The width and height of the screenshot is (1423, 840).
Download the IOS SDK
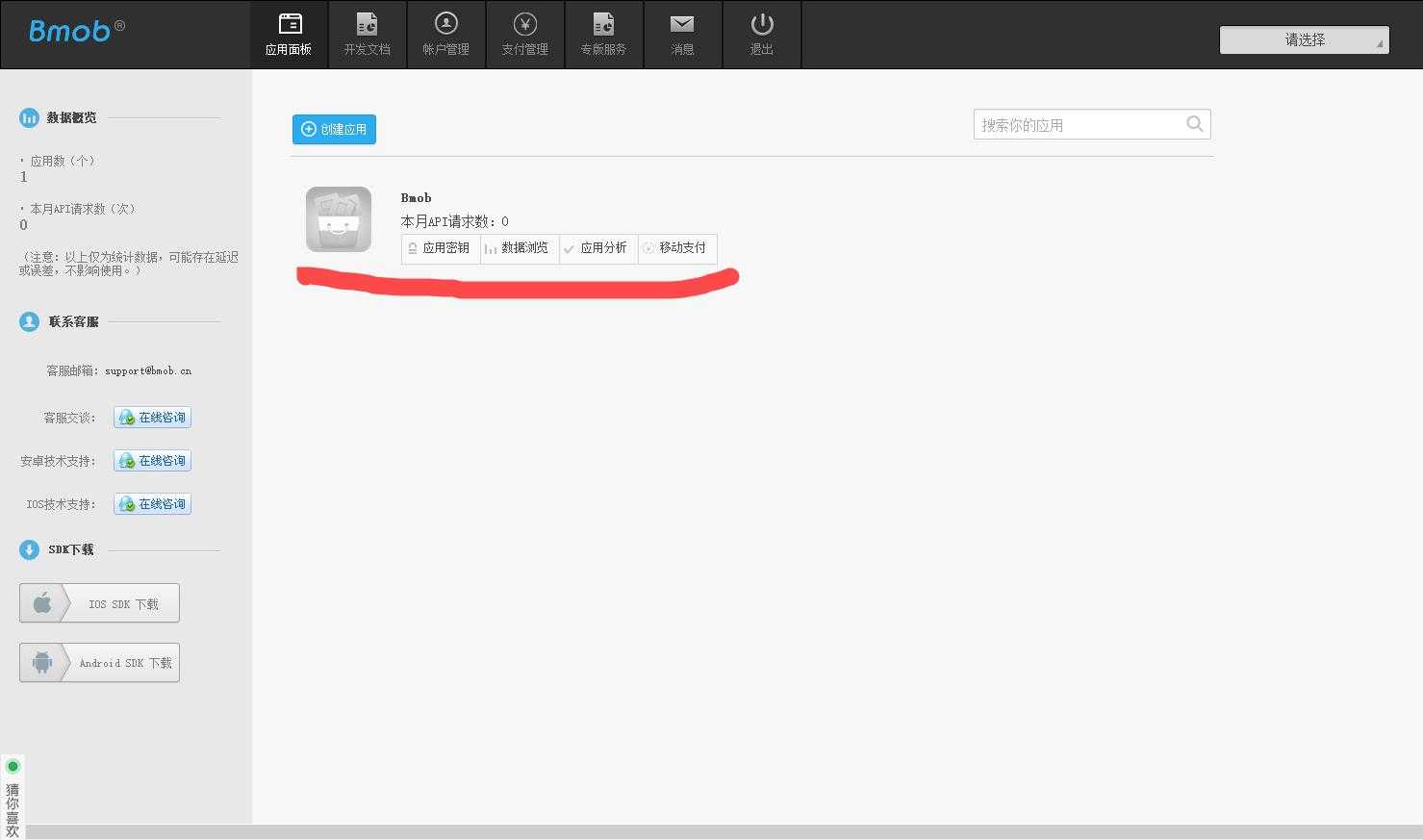(99, 603)
